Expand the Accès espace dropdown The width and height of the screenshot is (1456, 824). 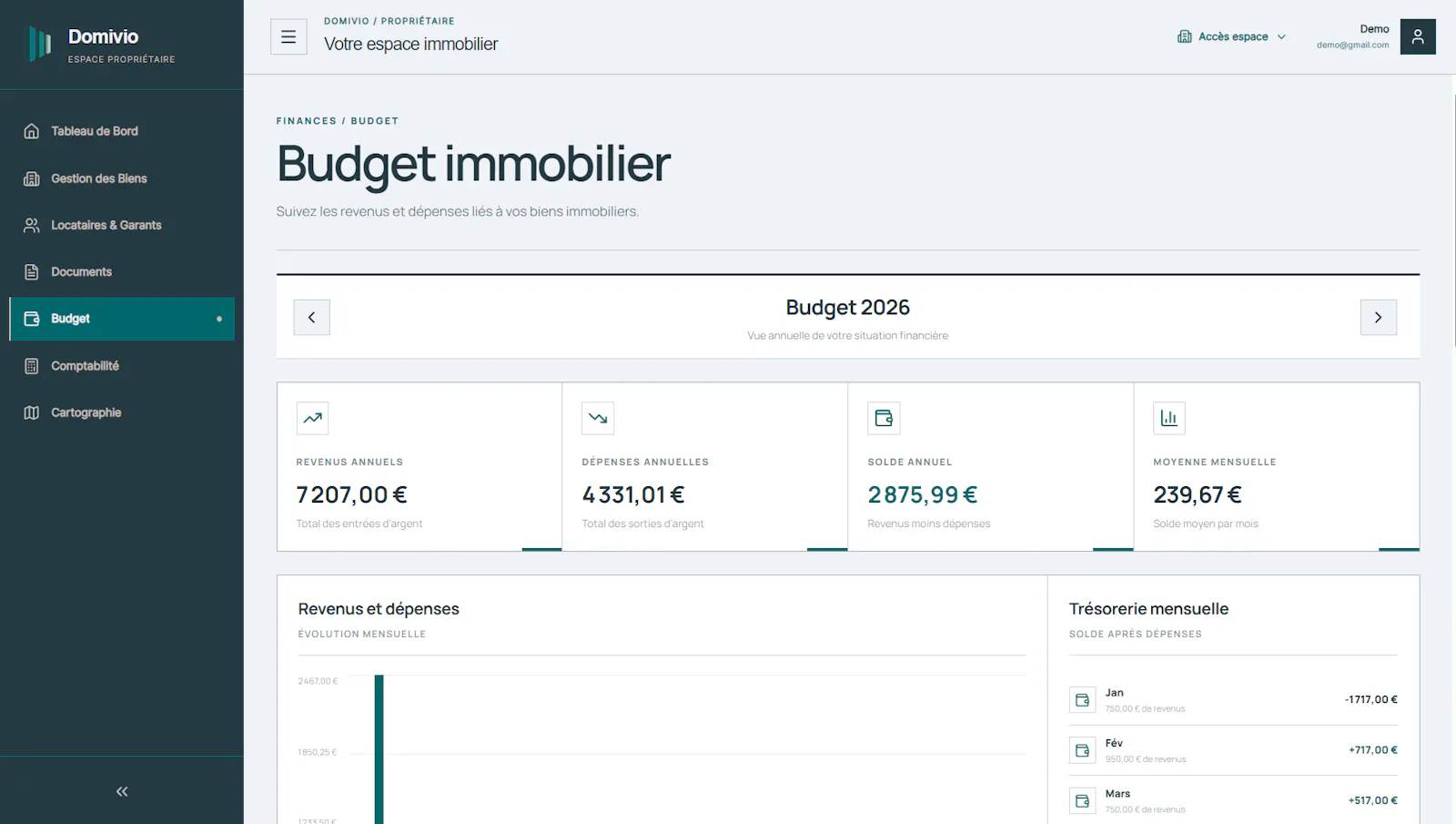tap(1232, 36)
